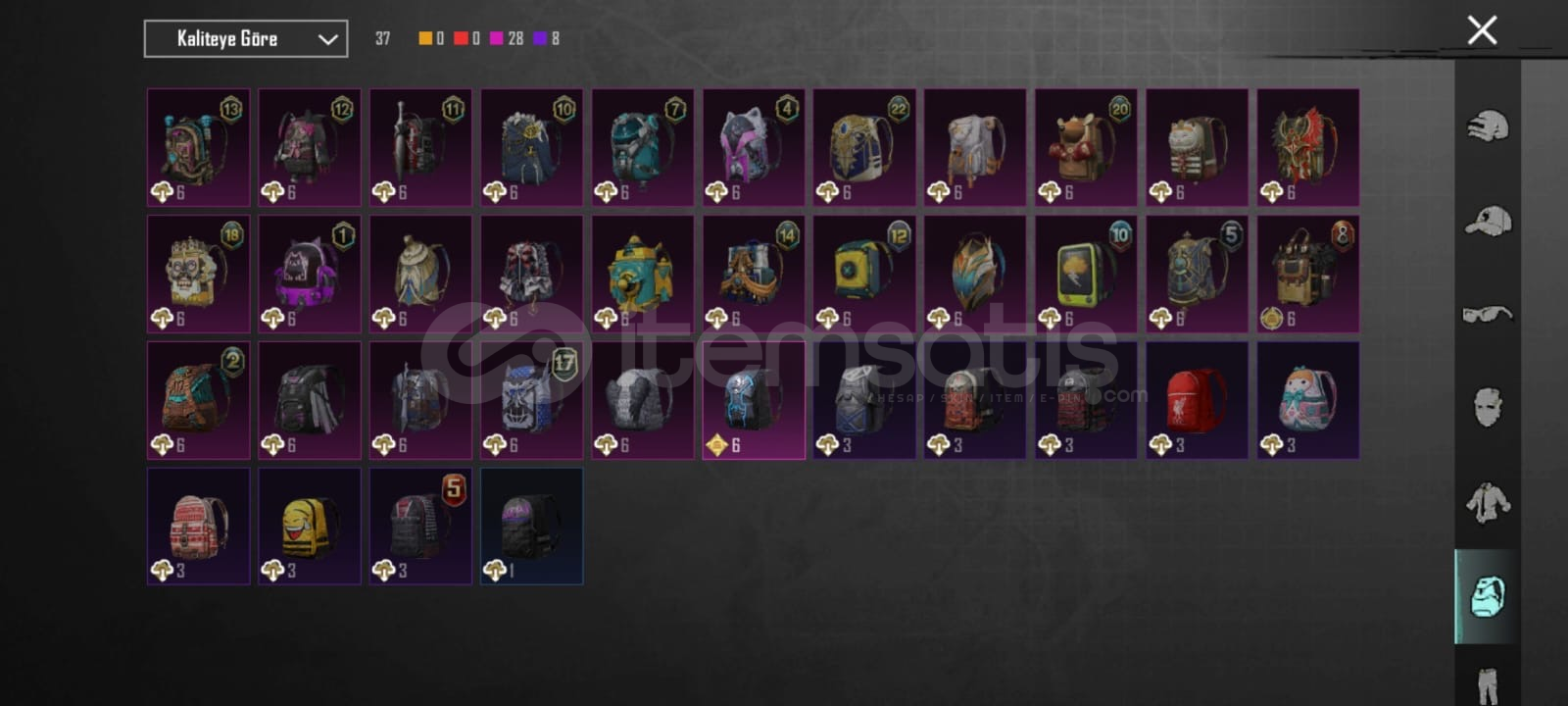Open the pants category icon
The image size is (1568, 706).
(x=1488, y=683)
